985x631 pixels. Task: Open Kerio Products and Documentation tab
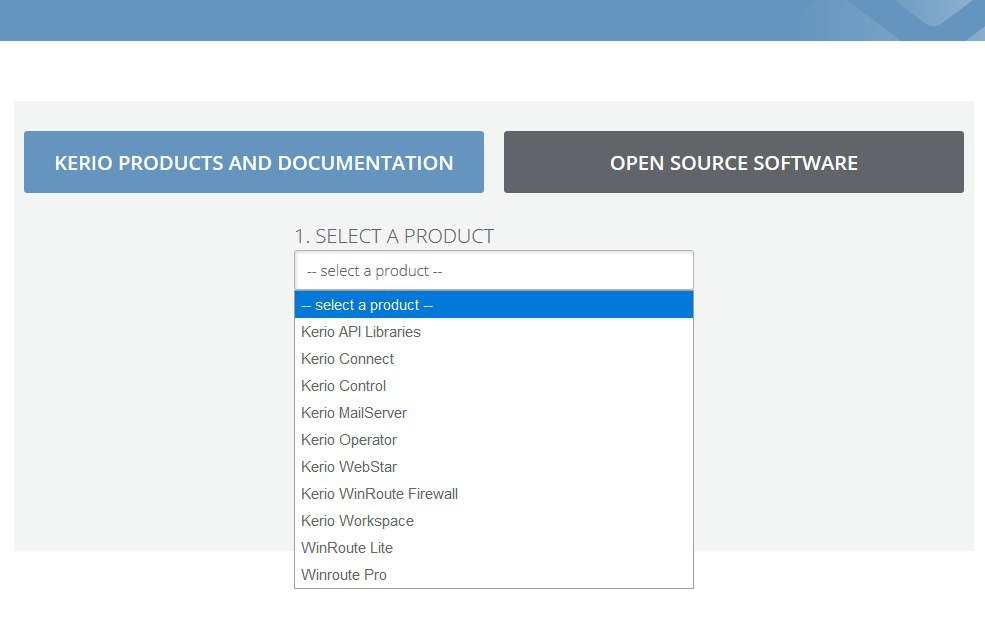click(x=254, y=162)
